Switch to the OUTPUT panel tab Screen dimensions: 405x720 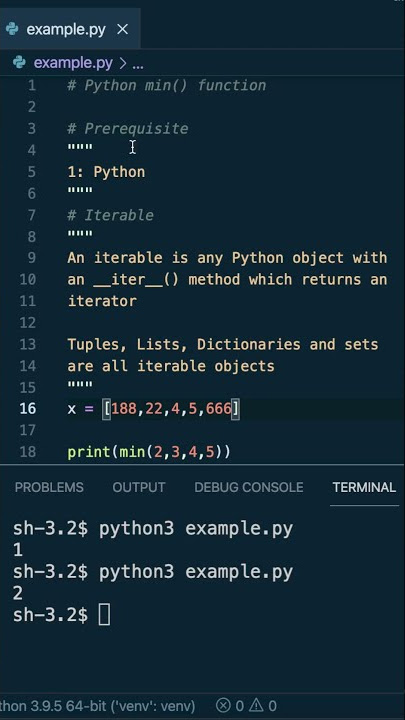[139, 487]
